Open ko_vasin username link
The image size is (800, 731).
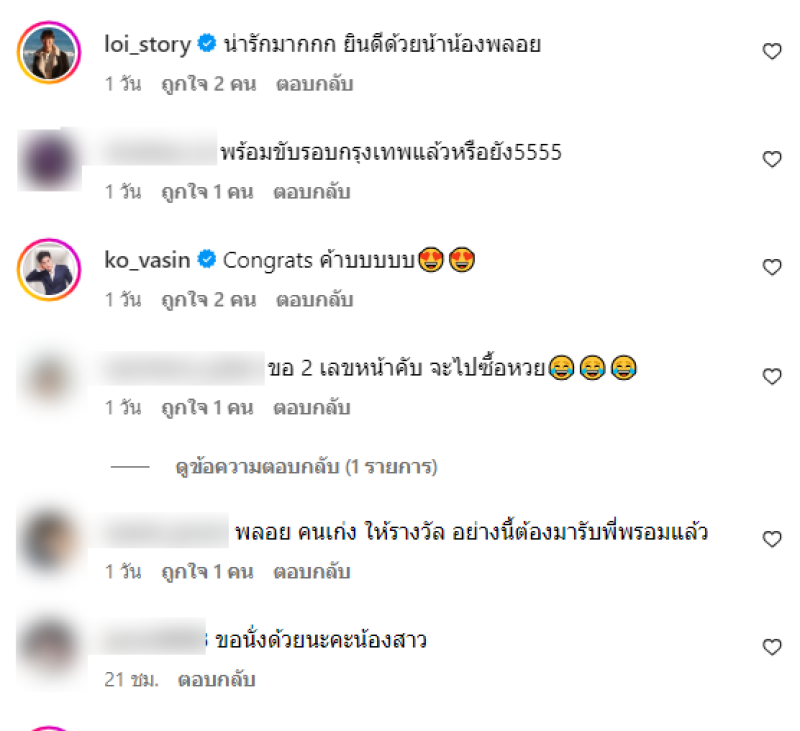[x=147, y=260]
